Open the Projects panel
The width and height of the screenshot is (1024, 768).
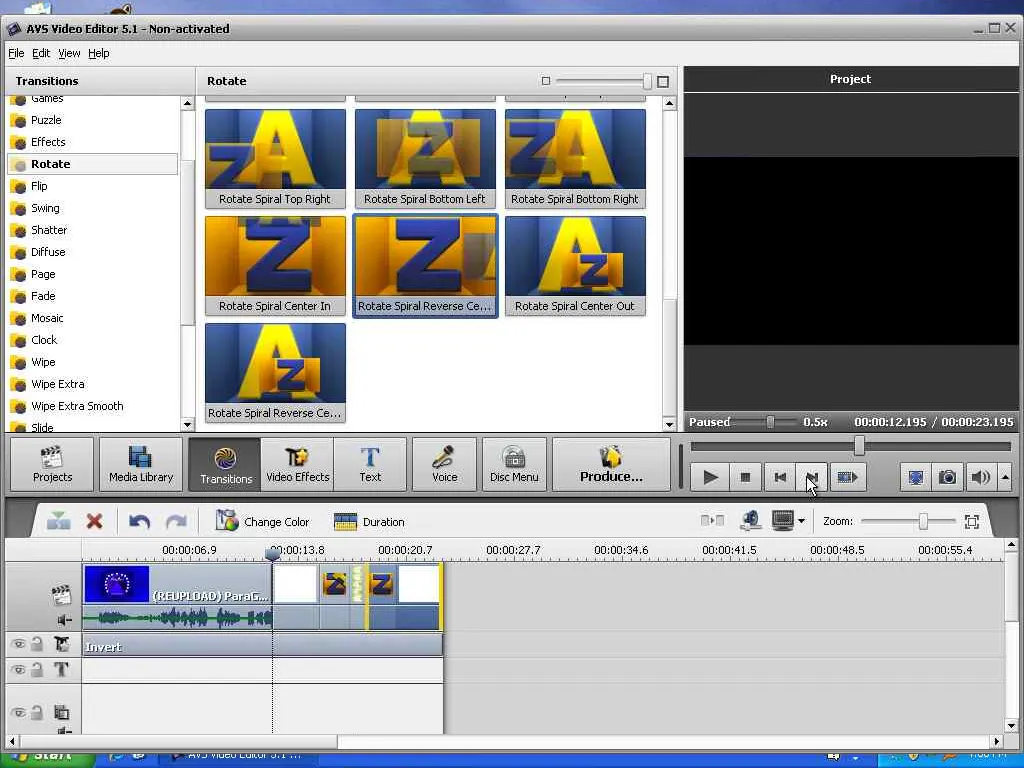click(x=52, y=464)
